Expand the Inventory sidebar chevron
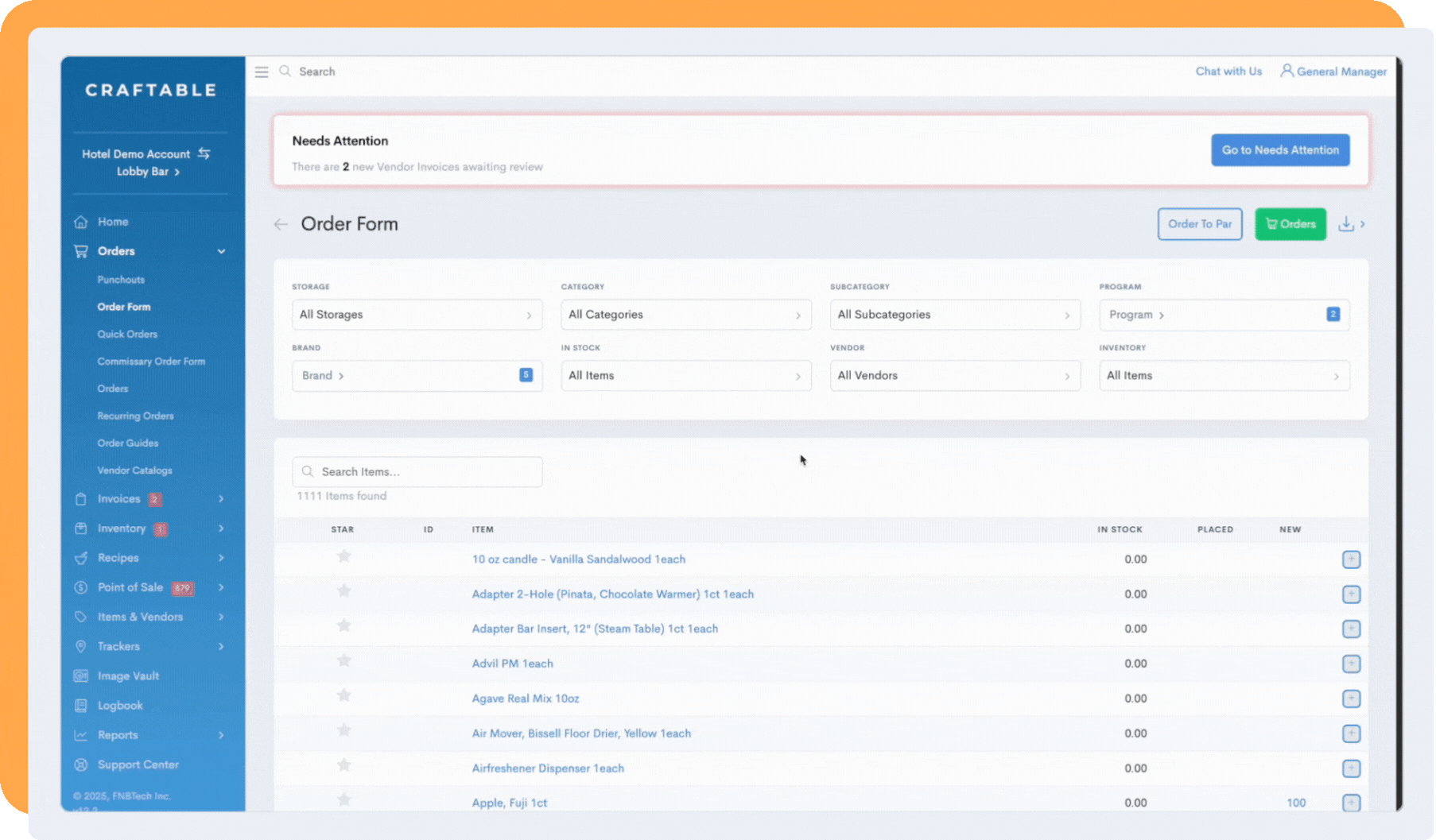The width and height of the screenshot is (1436, 840). 221,528
